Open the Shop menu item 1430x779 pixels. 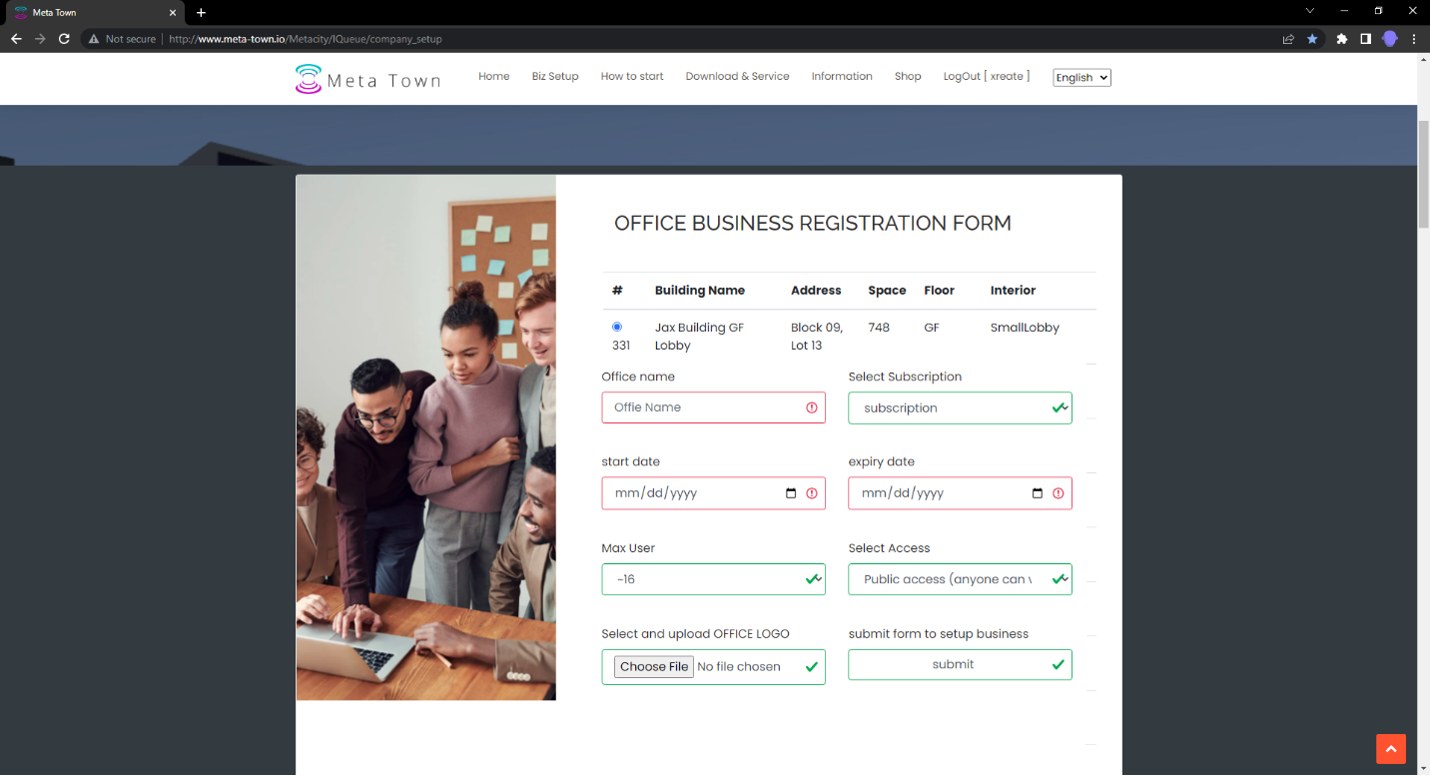(x=908, y=76)
